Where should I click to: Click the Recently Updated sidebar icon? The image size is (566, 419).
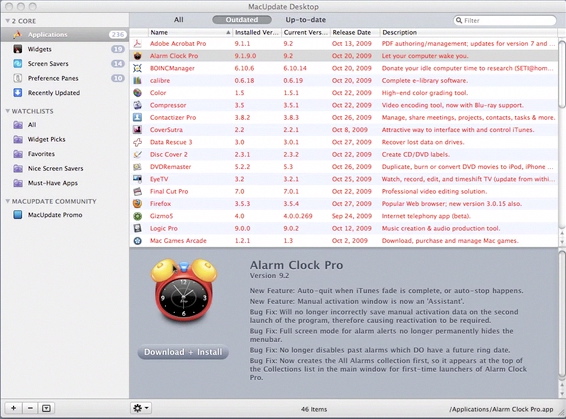pos(18,93)
